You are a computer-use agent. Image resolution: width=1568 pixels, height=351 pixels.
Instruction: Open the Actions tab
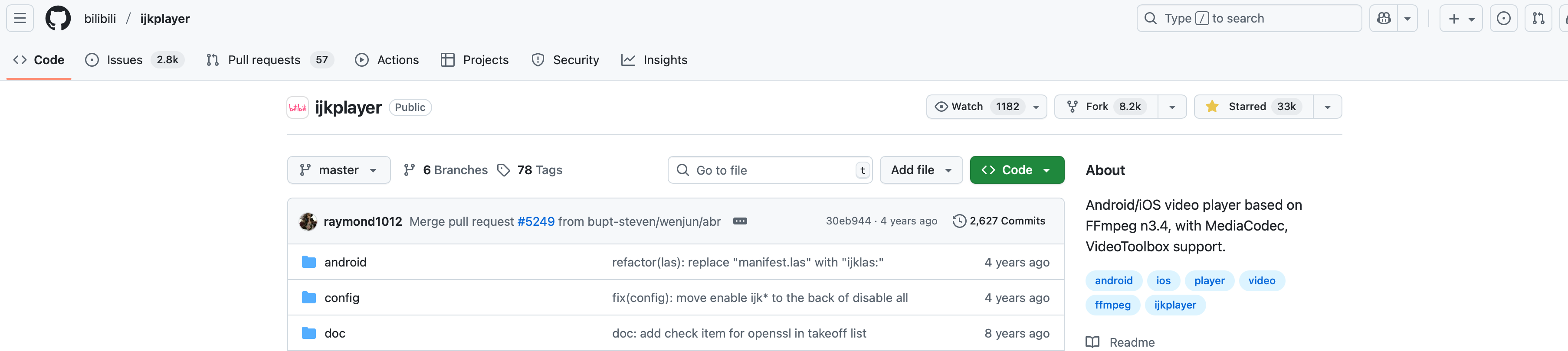coord(387,60)
